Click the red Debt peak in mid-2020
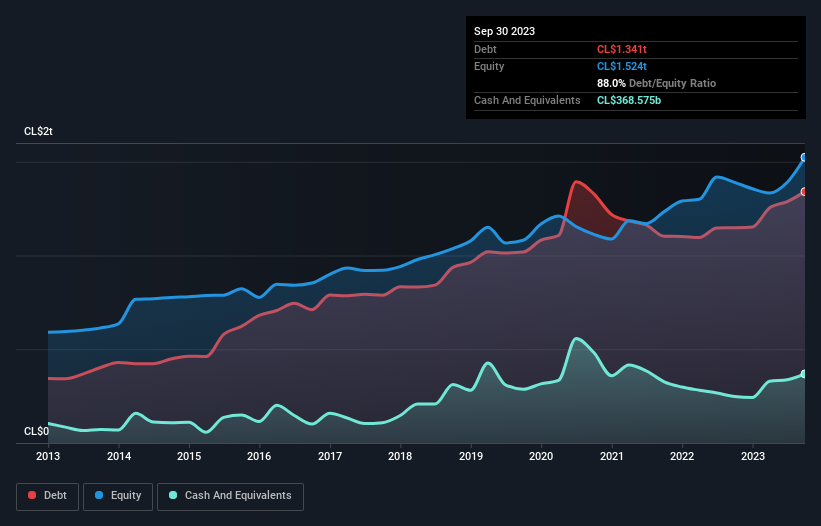Image resolution: width=821 pixels, height=526 pixels. [x=576, y=182]
